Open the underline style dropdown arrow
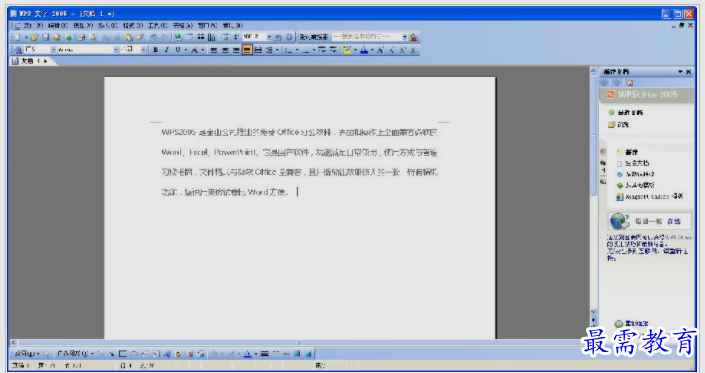Viewport: 705px width, 373px height. 186,50
